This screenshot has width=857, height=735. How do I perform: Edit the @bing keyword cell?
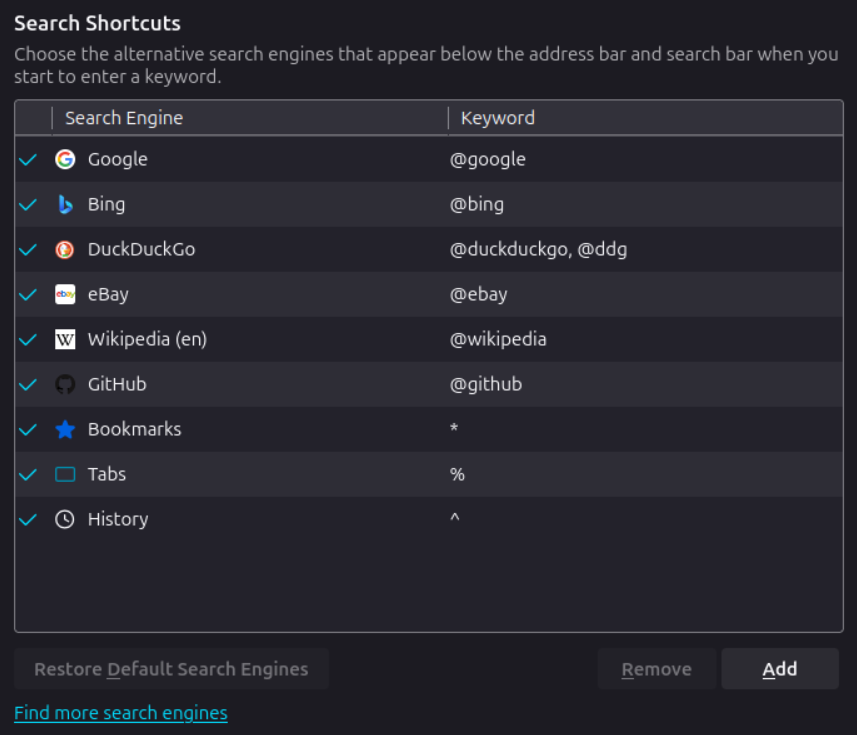(x=477, y=204)
